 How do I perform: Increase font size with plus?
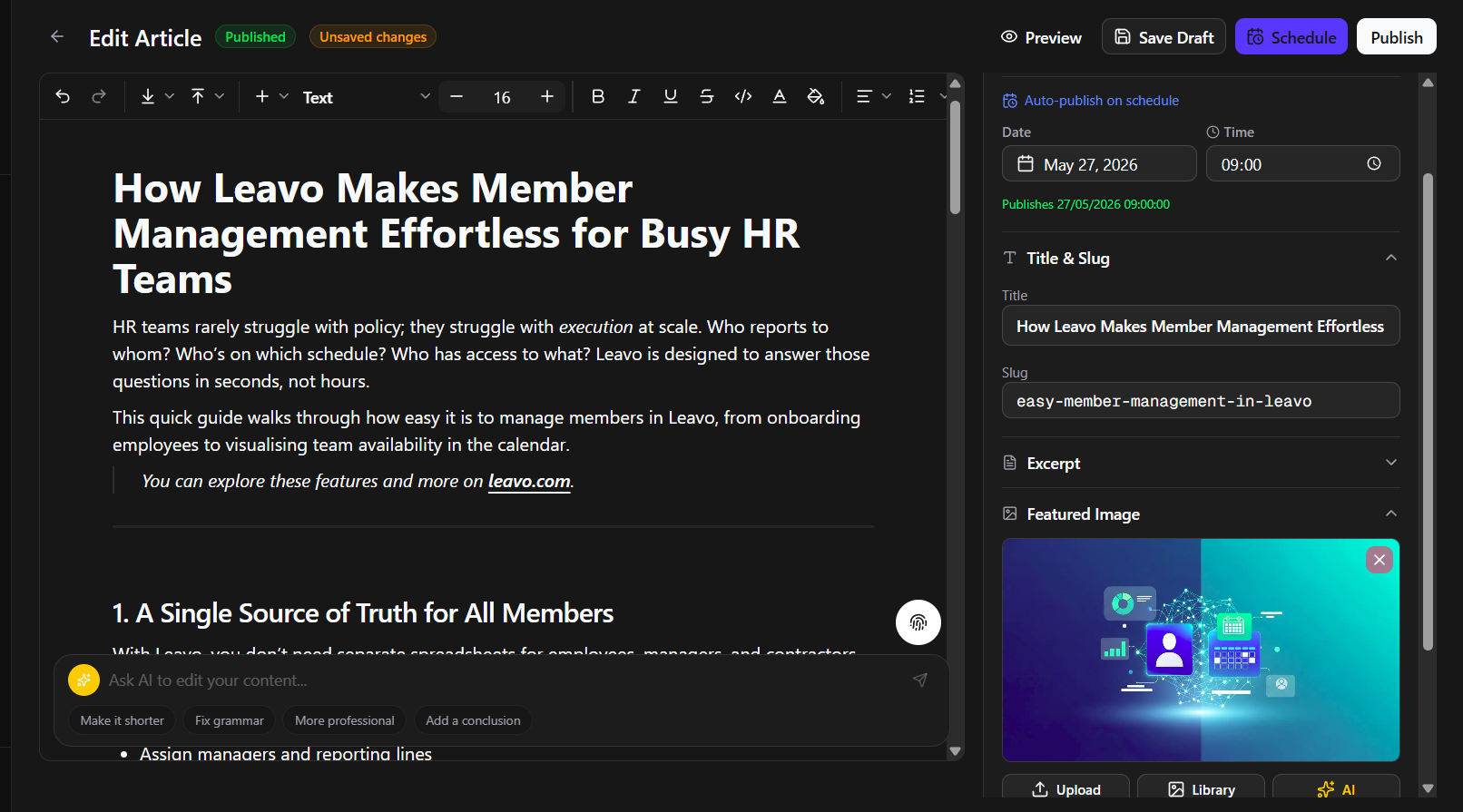point(547,96)
